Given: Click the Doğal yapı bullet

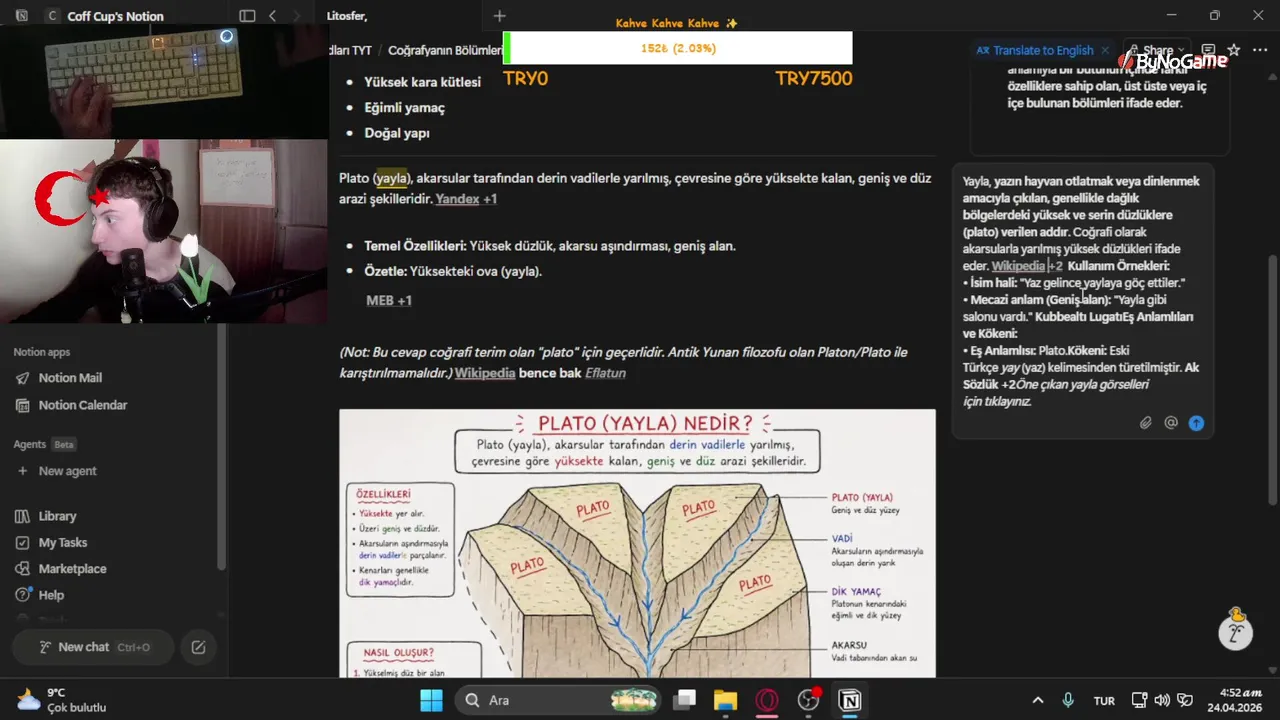Looking at the screenshot, I should tap(396, 133).
